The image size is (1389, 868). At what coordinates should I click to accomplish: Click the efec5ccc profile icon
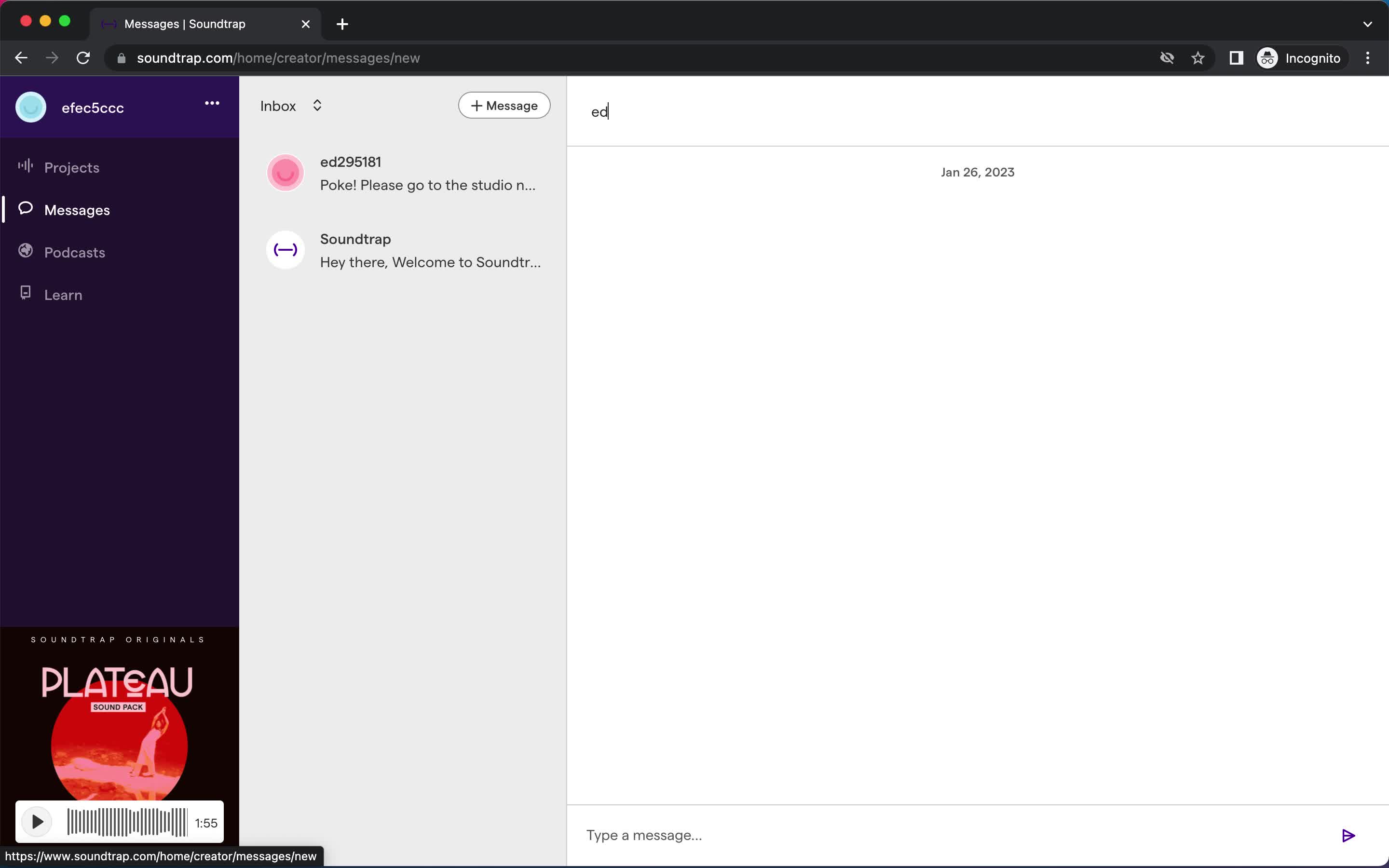click(30, 107)
